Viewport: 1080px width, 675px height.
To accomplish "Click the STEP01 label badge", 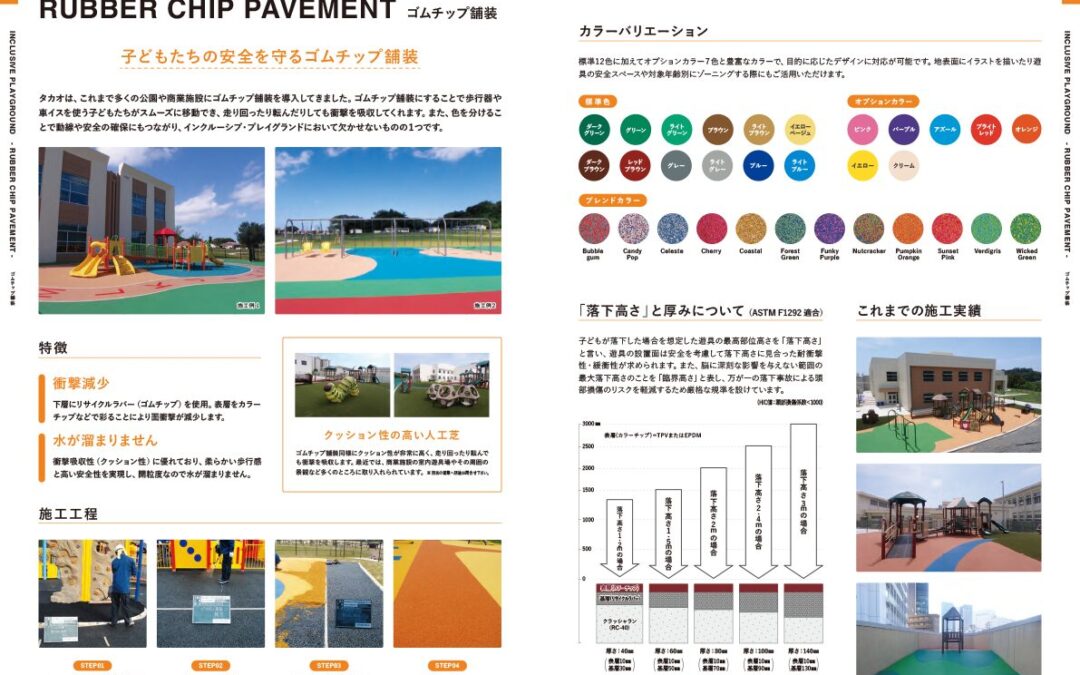I will coord(92,665).
